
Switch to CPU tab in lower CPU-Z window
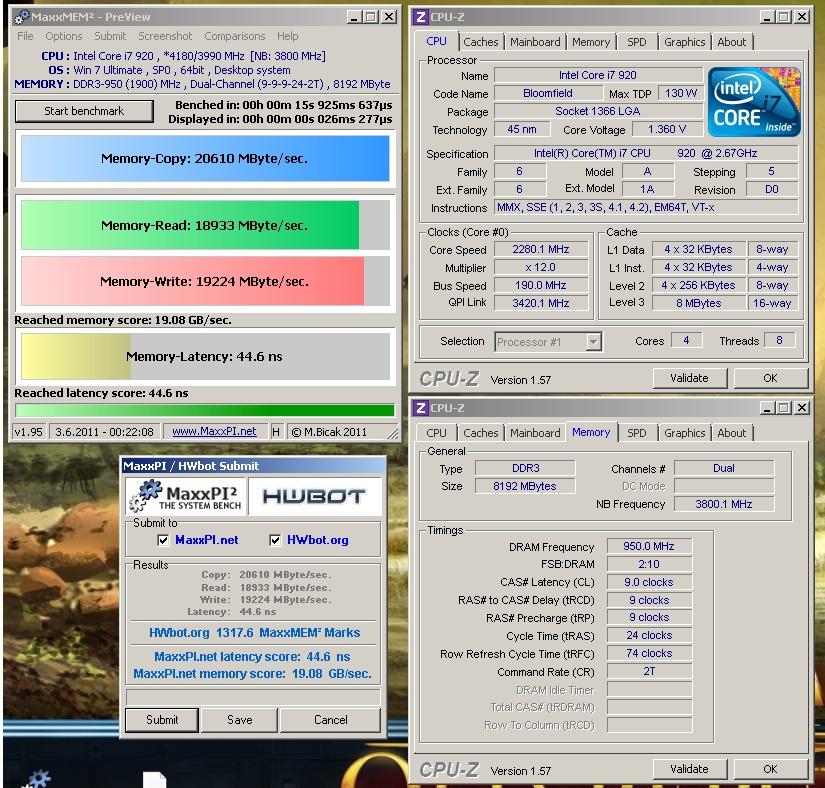click(x=436, y=433)
